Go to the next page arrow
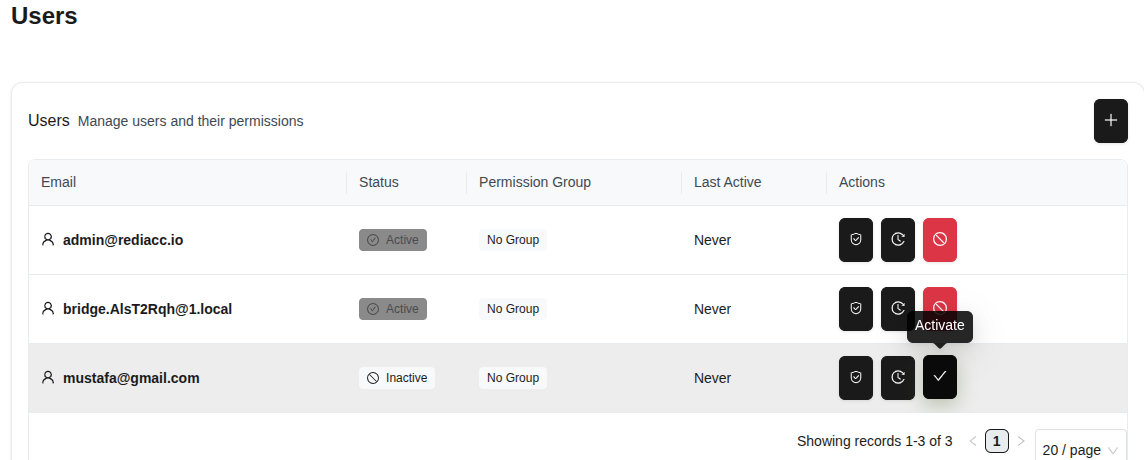This screenshot has height=460, width=1144. point(1021,441)
